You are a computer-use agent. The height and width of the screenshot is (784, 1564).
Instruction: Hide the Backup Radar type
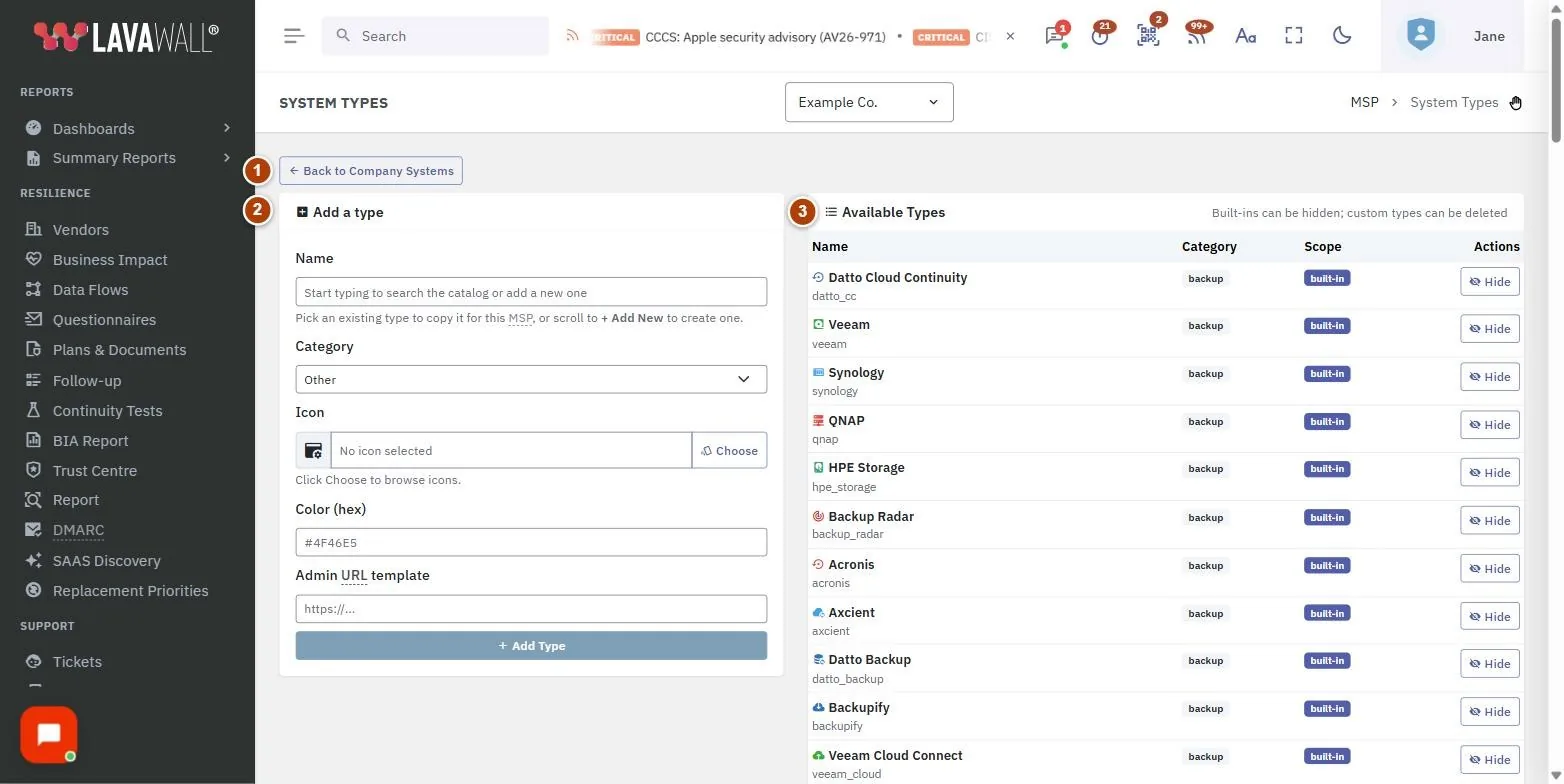pyautogui.click(x=1489, y=521)
